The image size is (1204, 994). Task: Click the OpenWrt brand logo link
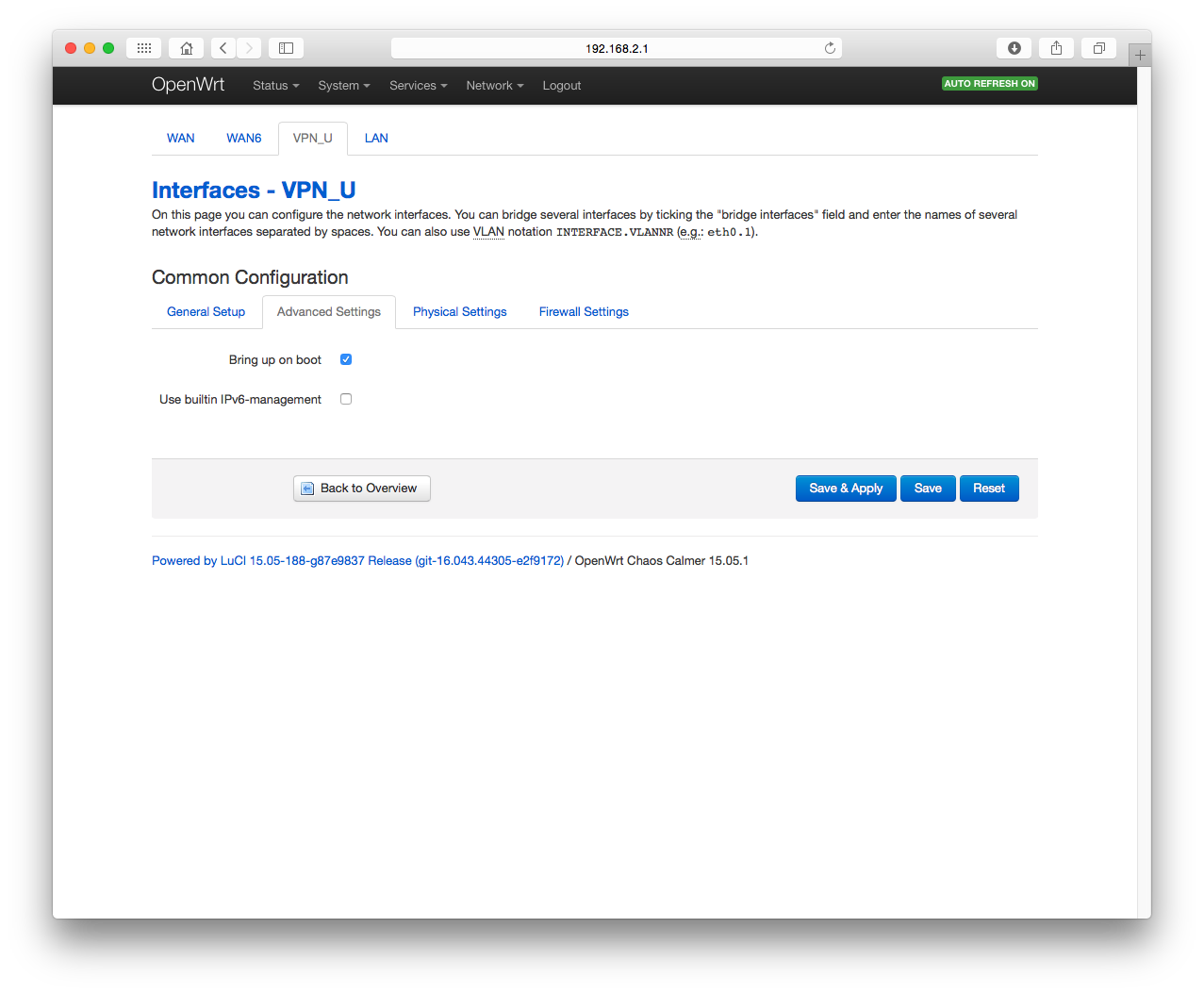(x=188, y=85)
